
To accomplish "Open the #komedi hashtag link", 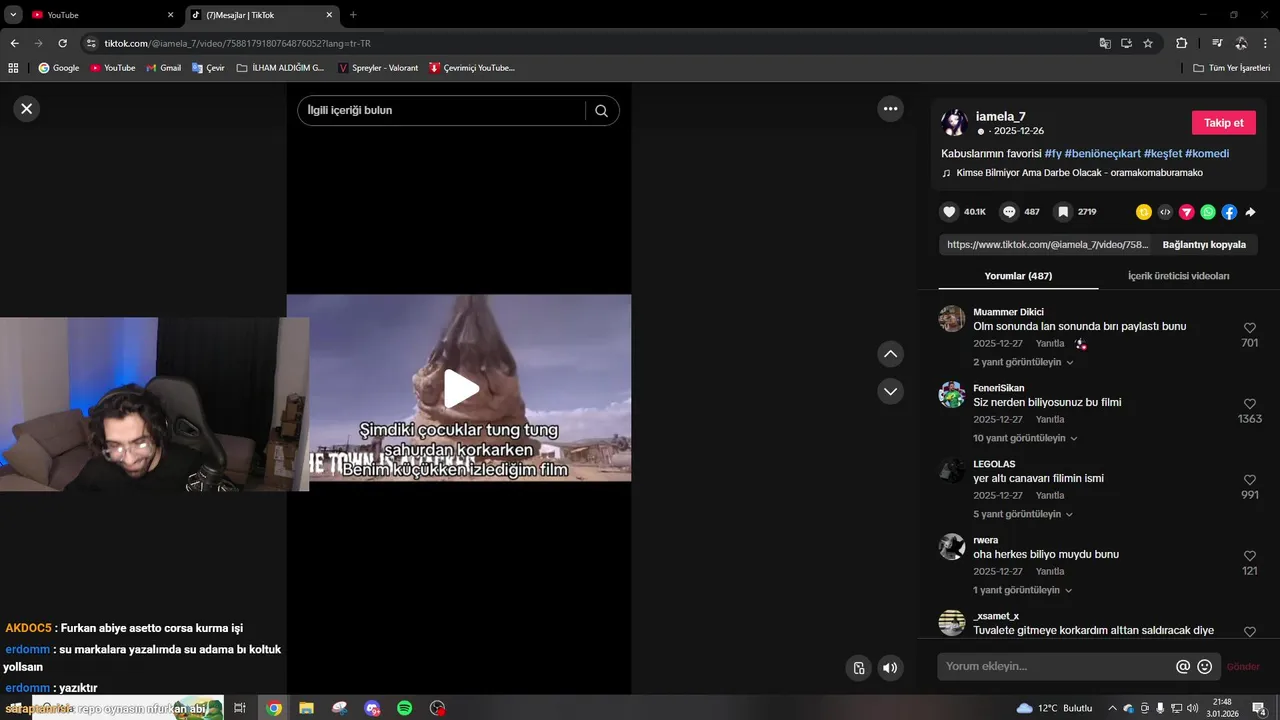I will [1207, 154].
